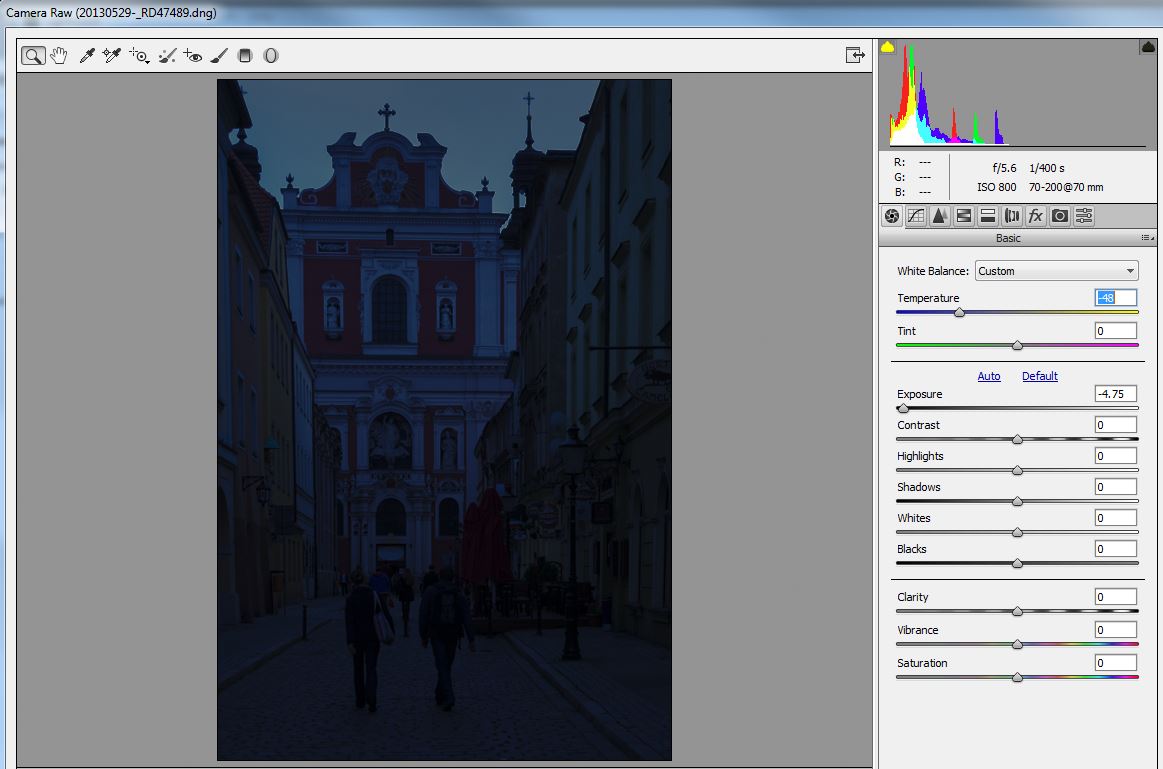Switch to HSL / Grayscale panel

point(963,216)
